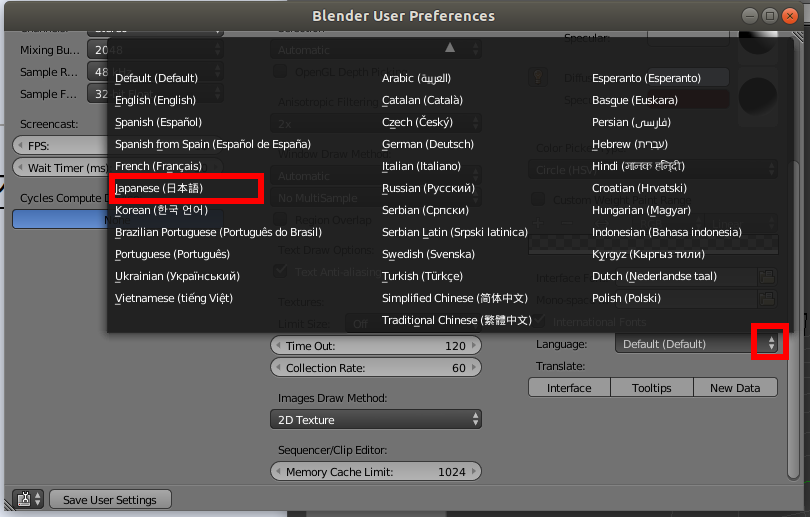Choose German (Deutsch) in language menu
The width and height of the screenshot is (810, 517).
click(x=428, y=144)
